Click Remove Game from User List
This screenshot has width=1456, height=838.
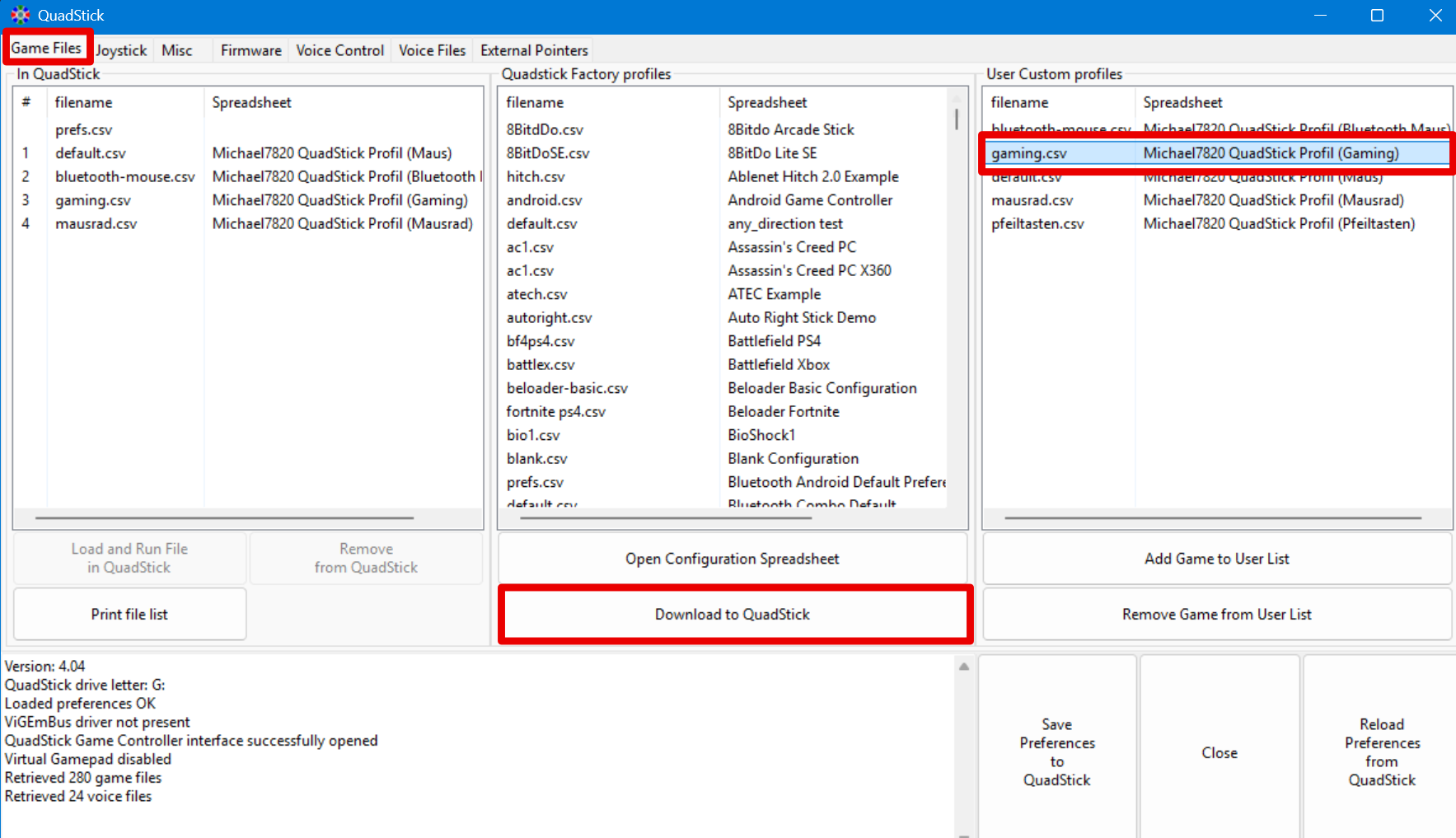[1216, 614]
